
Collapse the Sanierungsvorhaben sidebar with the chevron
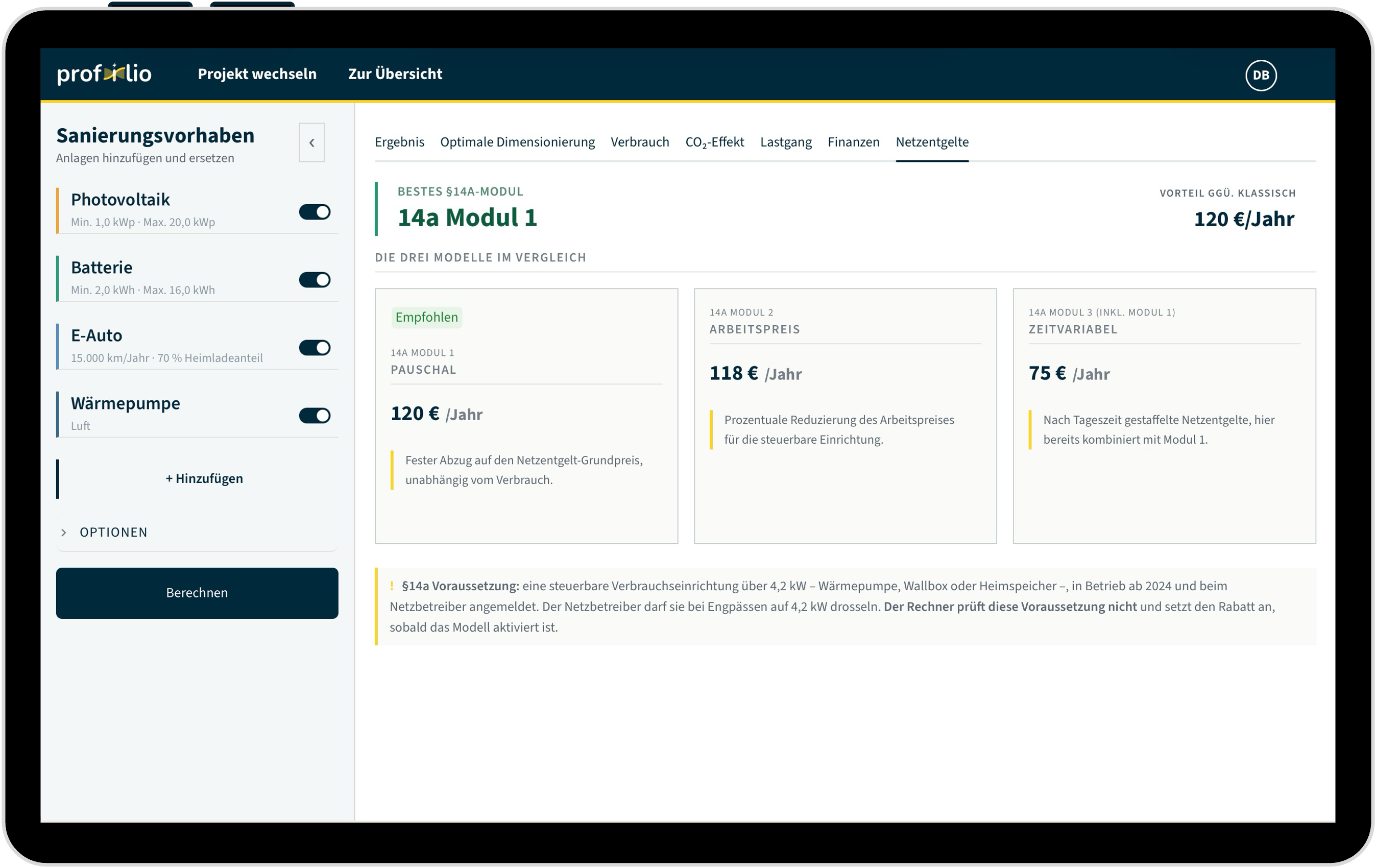[x=311, y=142]
